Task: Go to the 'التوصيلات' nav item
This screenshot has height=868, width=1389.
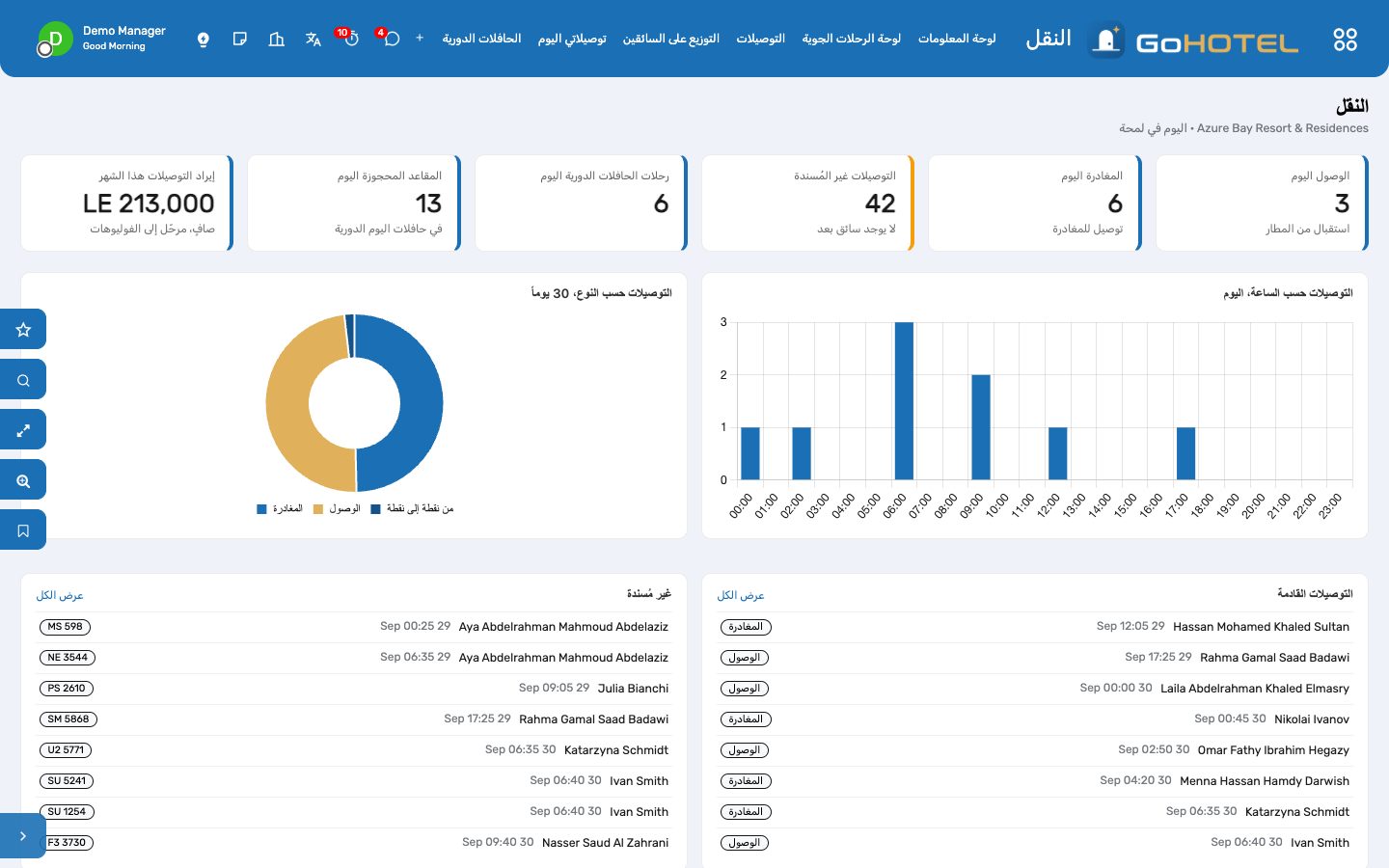Action: [761, 39]
